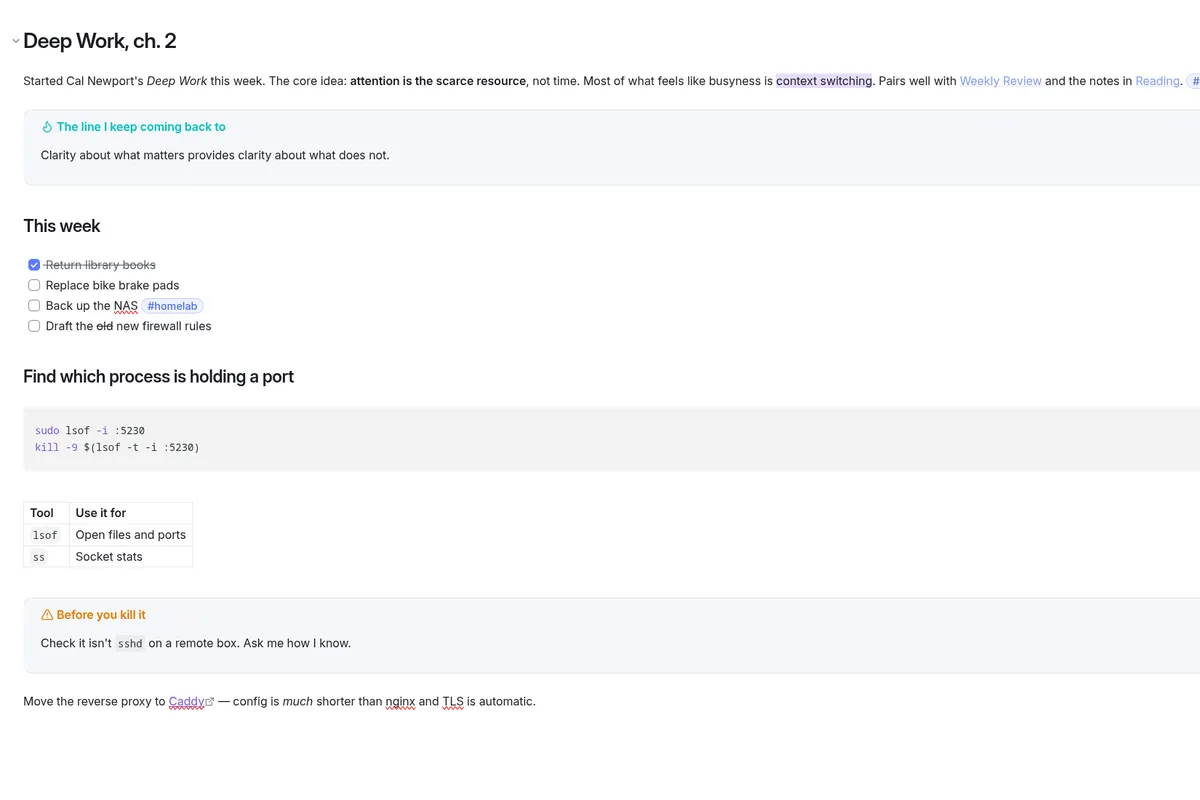1200x800 pixels.
Task: Mark "Draft the new firewall rules" as done
Action: (34, 326)
